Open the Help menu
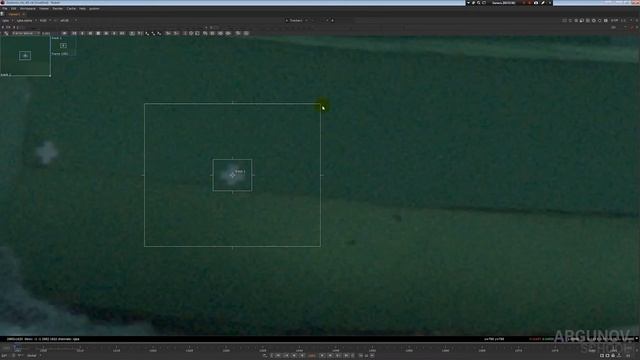Image resolution: width=640 pixels, height=360 pixels. click(82, 9)
